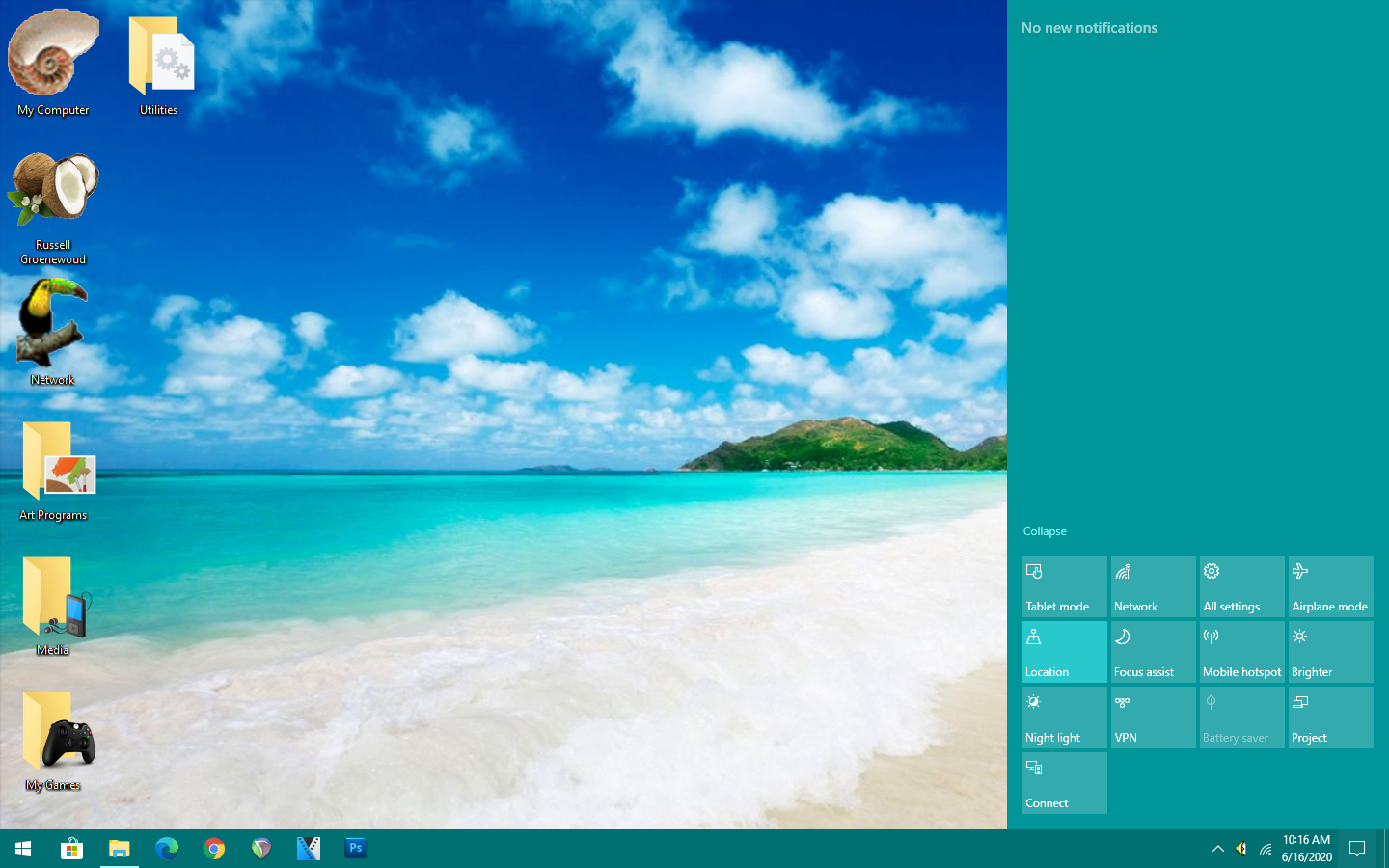The image size is (1389, 868).
Task: Turn on Night light tile
Action: point(1064,718)
